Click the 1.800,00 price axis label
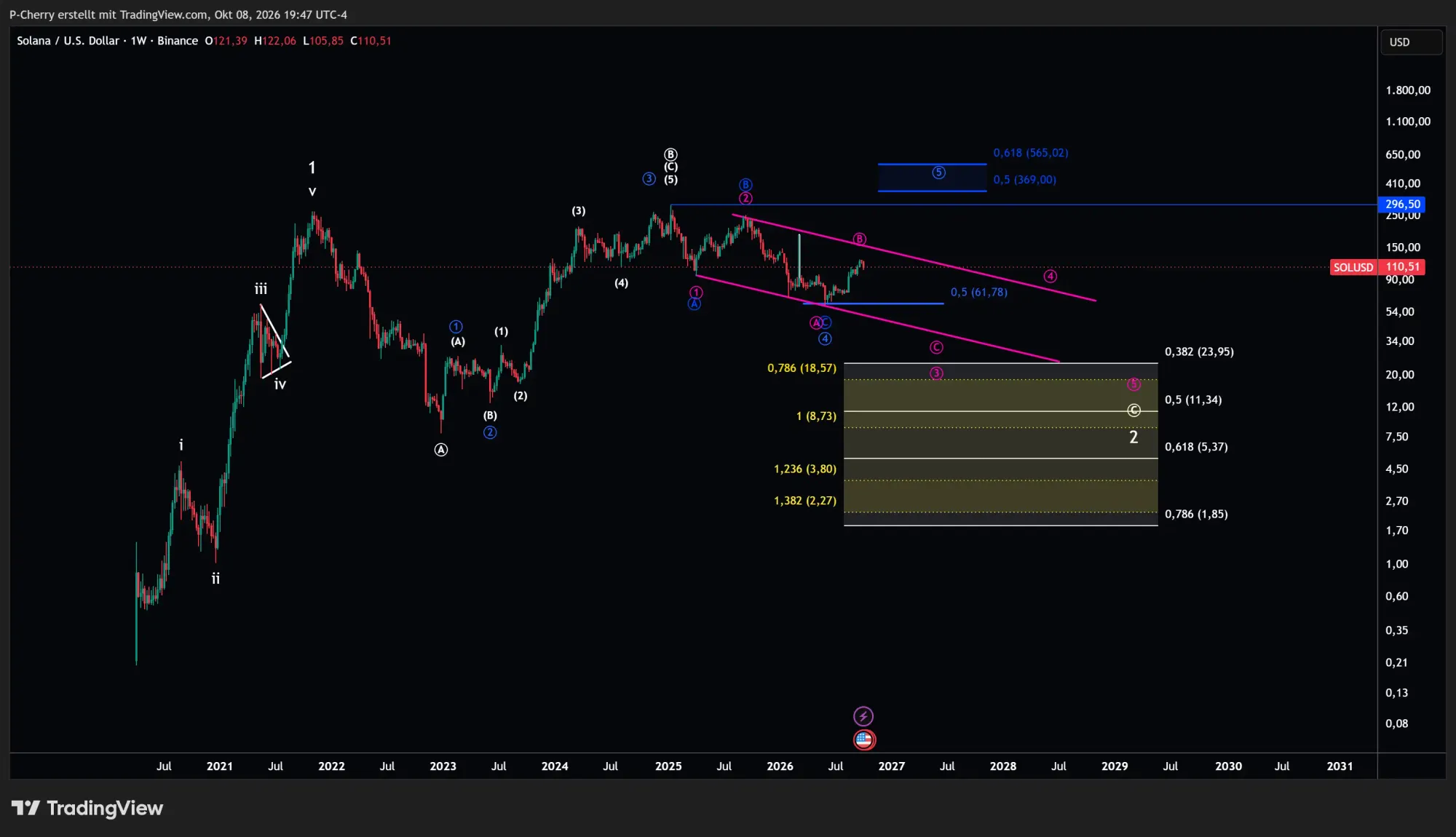Screen dimensions: 1456x837 pos(1408,90)
